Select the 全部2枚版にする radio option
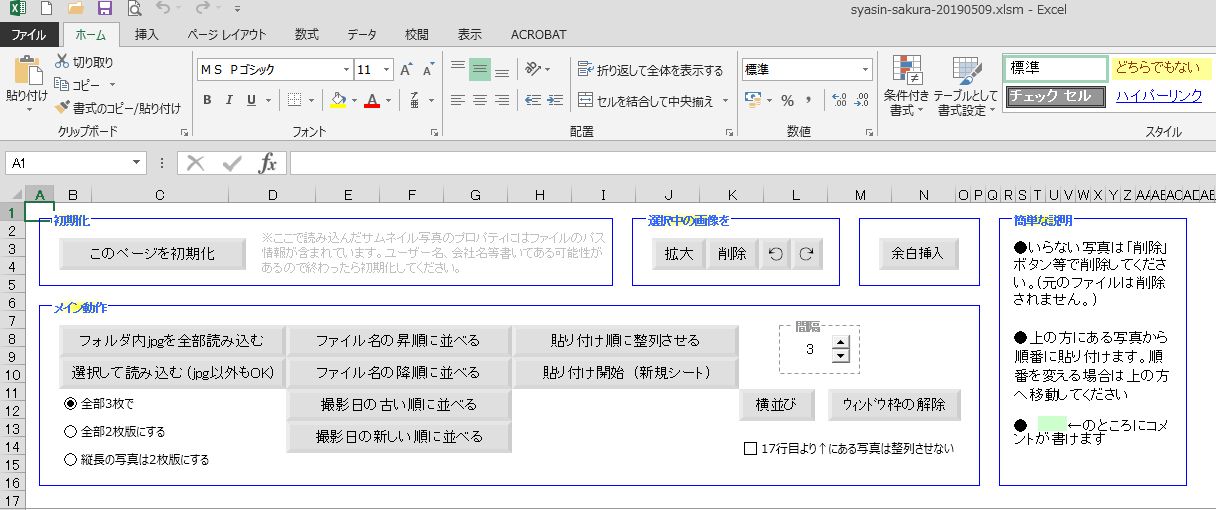Viewport: 1216px width, 510px height. pyautogui.click(x=70, y=432)
